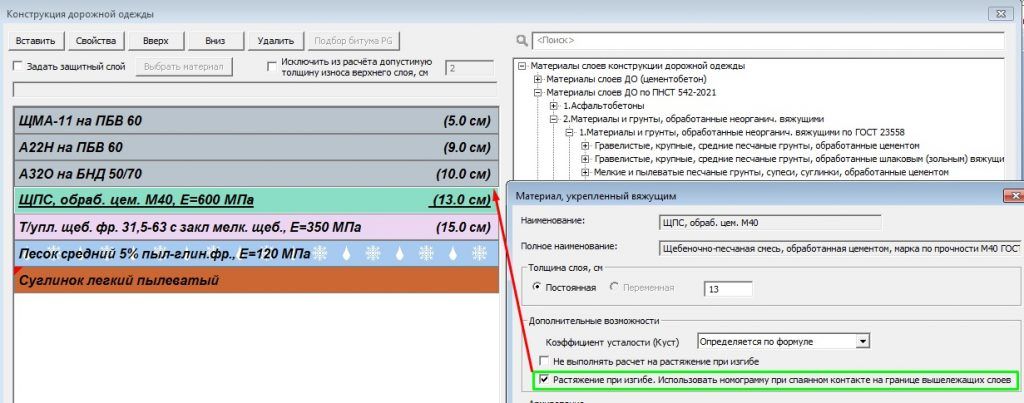Image resolution: width=1024 pixels, height=403 pixels.
Task: Click the Полное наименование field
Action: (841, 248)
